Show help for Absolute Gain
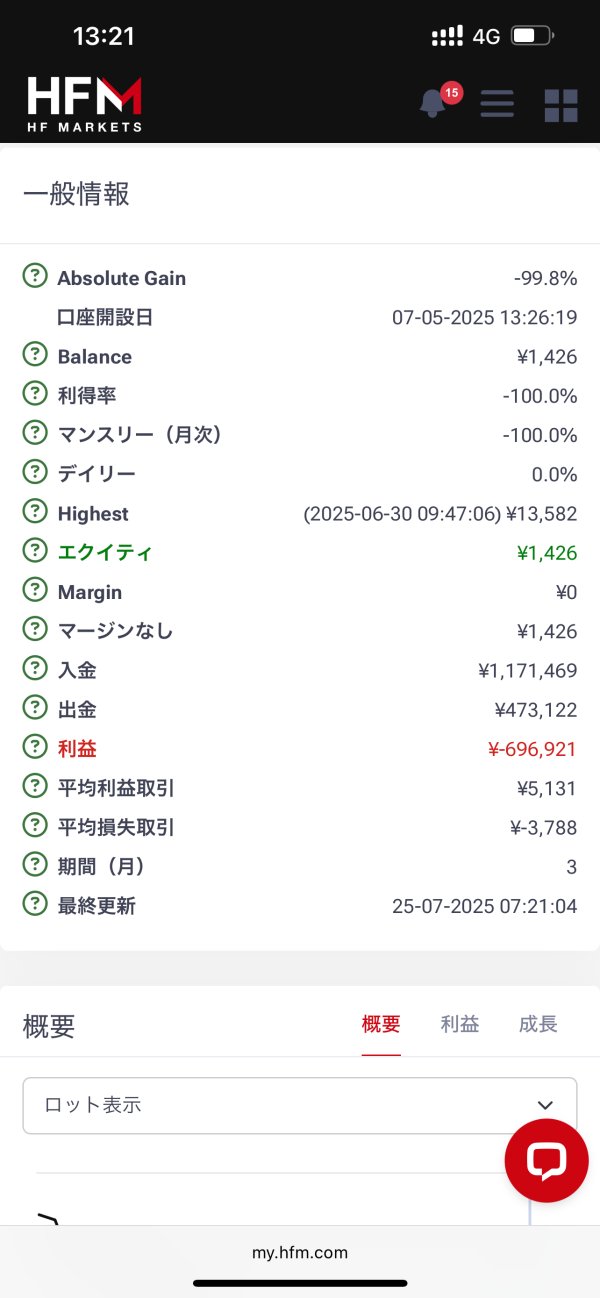The image size is (600, 1298). tap(35, 276)
